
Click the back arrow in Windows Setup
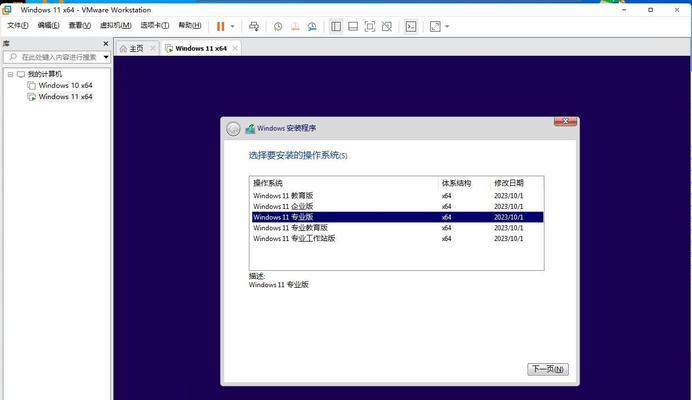pos(233,129)
